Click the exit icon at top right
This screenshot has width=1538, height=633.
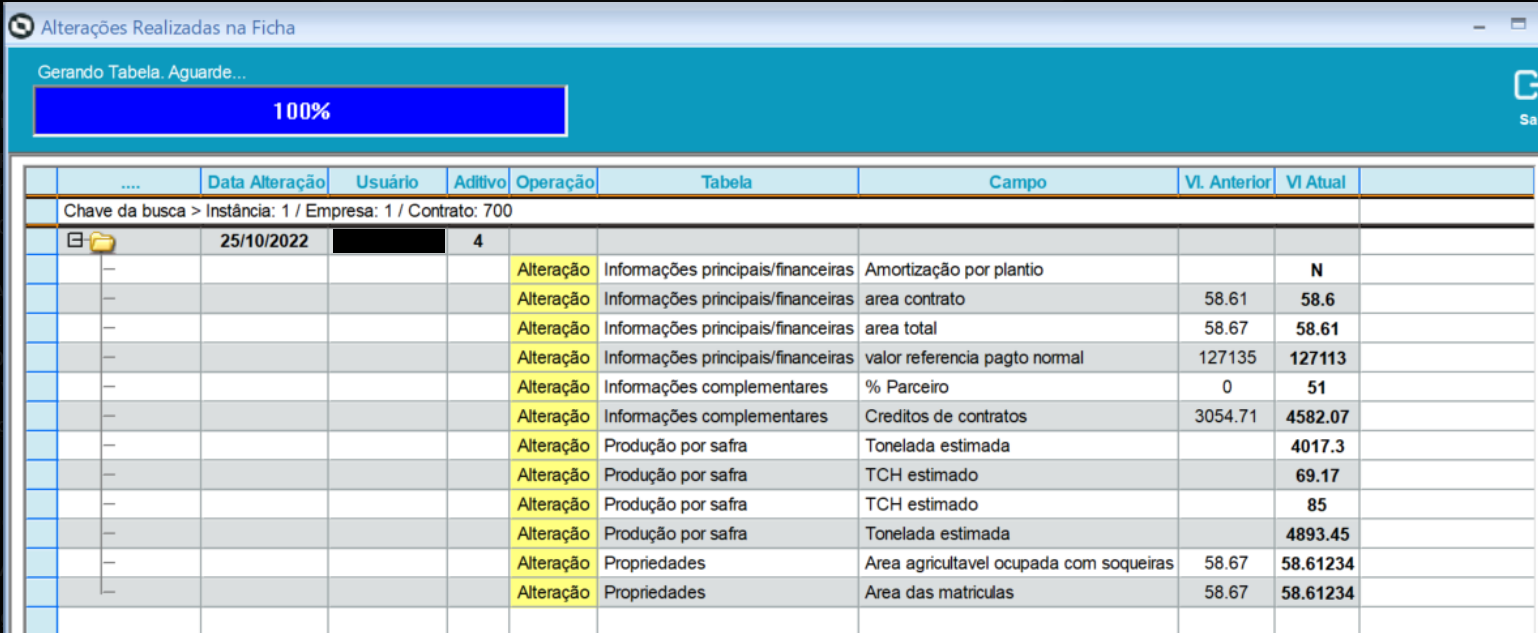[1525, 87]
